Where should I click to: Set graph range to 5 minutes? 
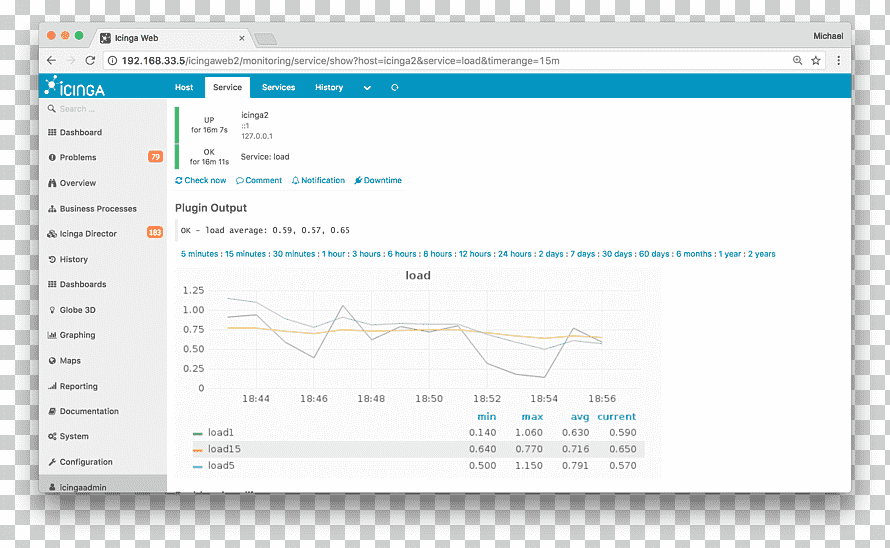(x=199, y=254)
